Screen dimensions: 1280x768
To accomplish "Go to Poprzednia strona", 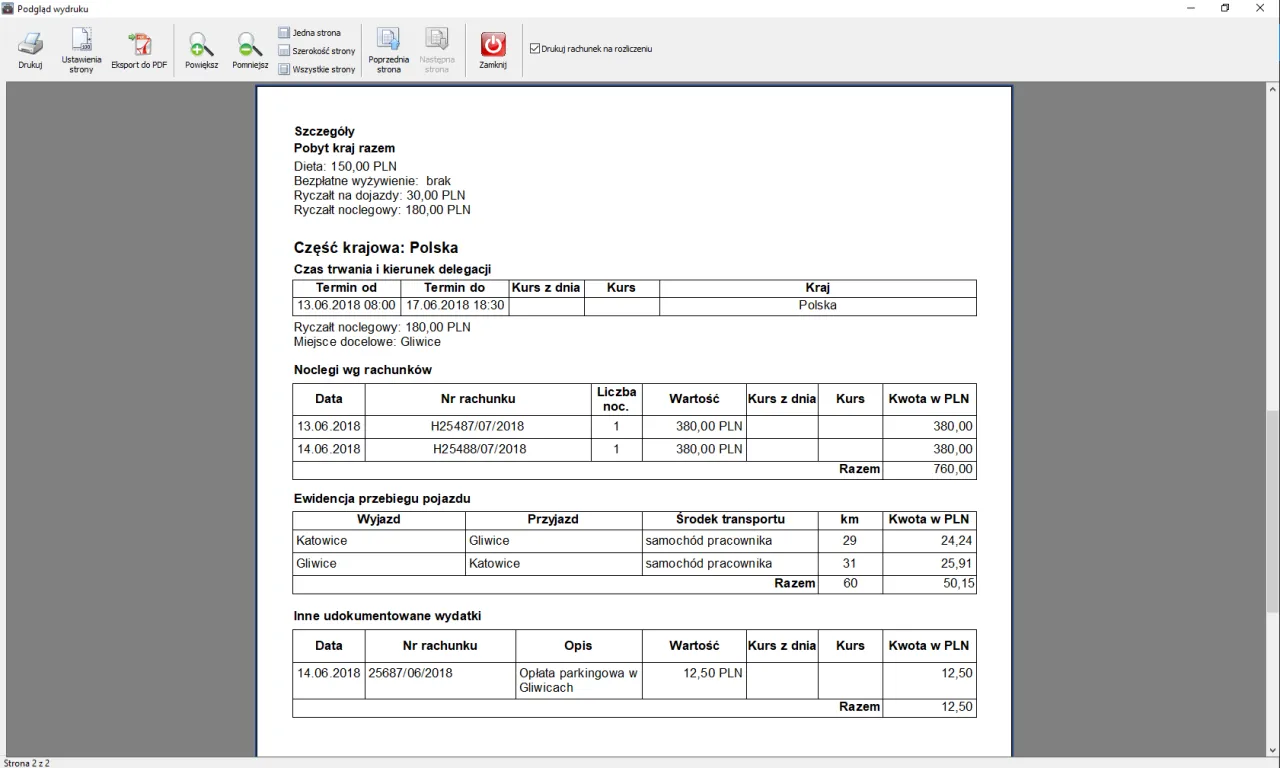I will click(x=388, y=40).
